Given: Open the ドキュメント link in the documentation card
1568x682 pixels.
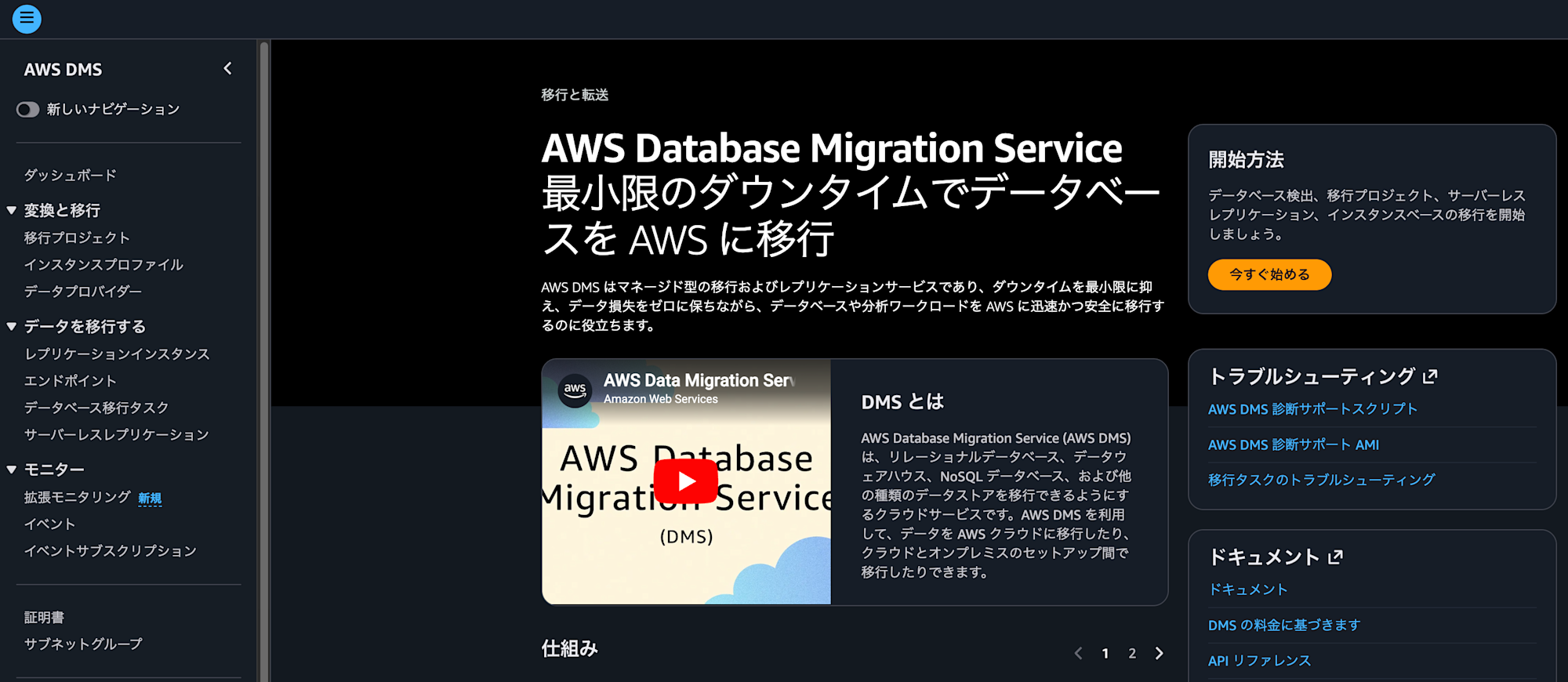Looking at the screenshot, I should click(1248, 589).
